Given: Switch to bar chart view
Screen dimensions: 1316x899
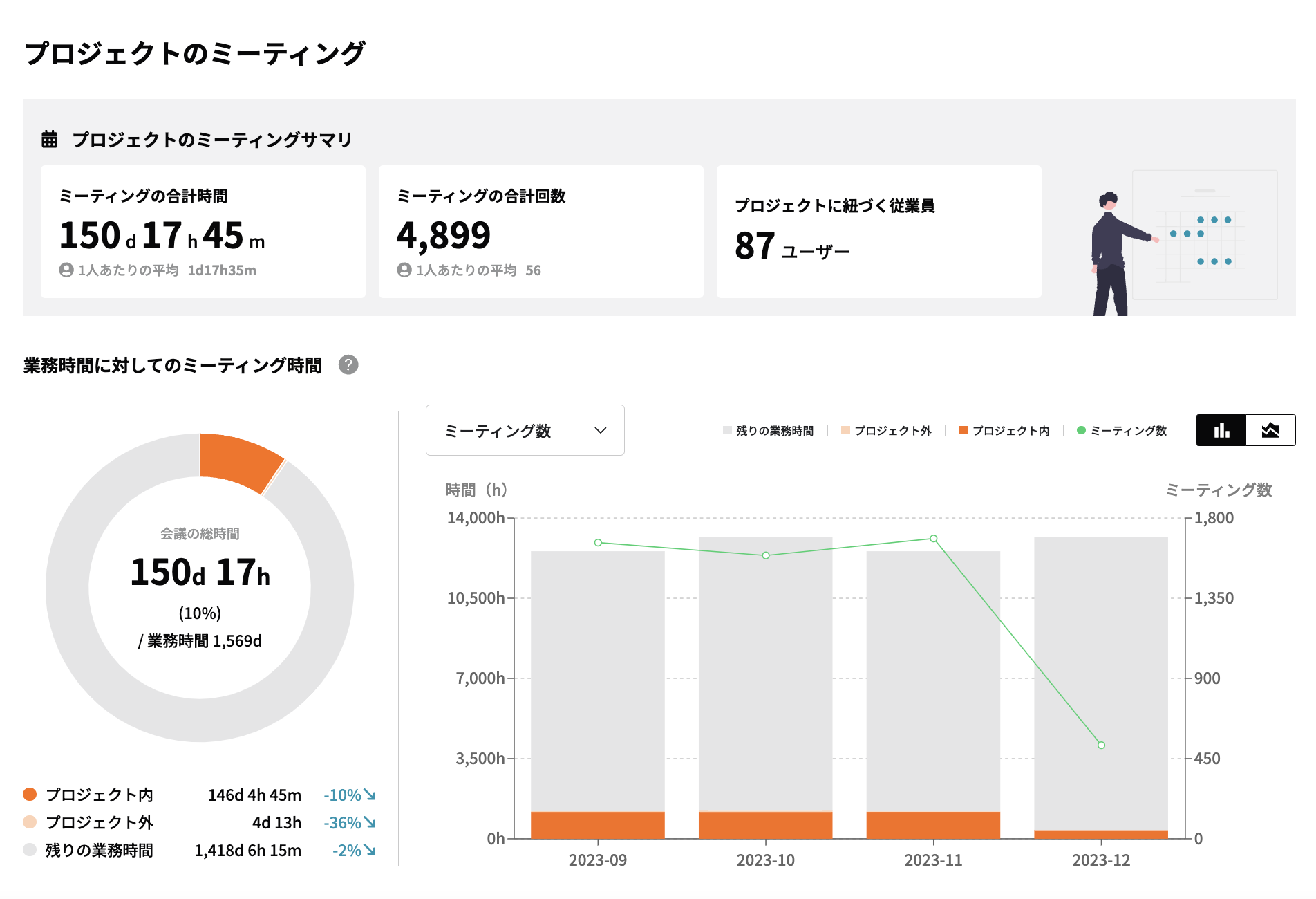Looking at the screenshot, I should point(1221,430).
